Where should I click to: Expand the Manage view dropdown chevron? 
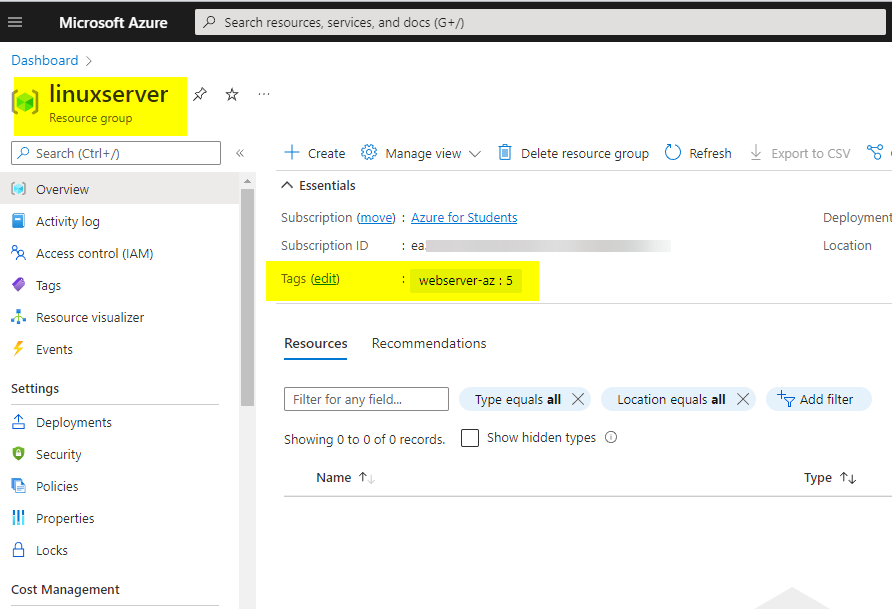point(475,154)
